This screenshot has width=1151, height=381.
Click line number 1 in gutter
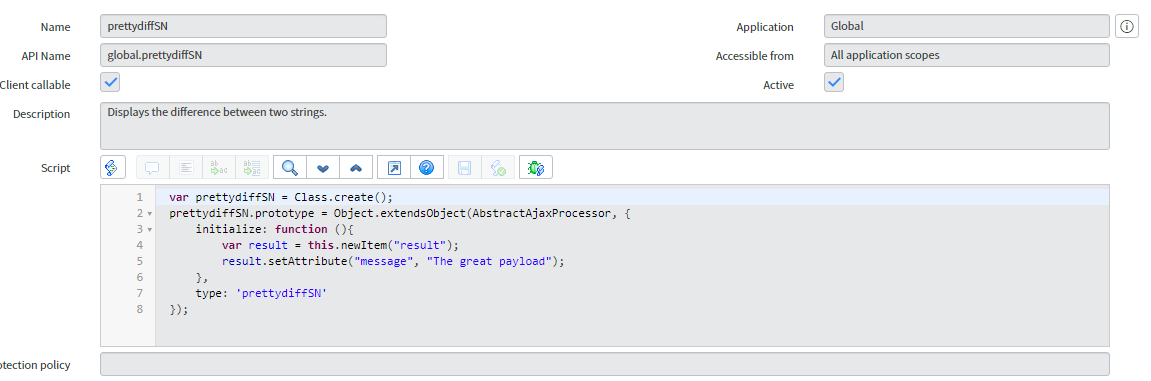coord(139,197)
